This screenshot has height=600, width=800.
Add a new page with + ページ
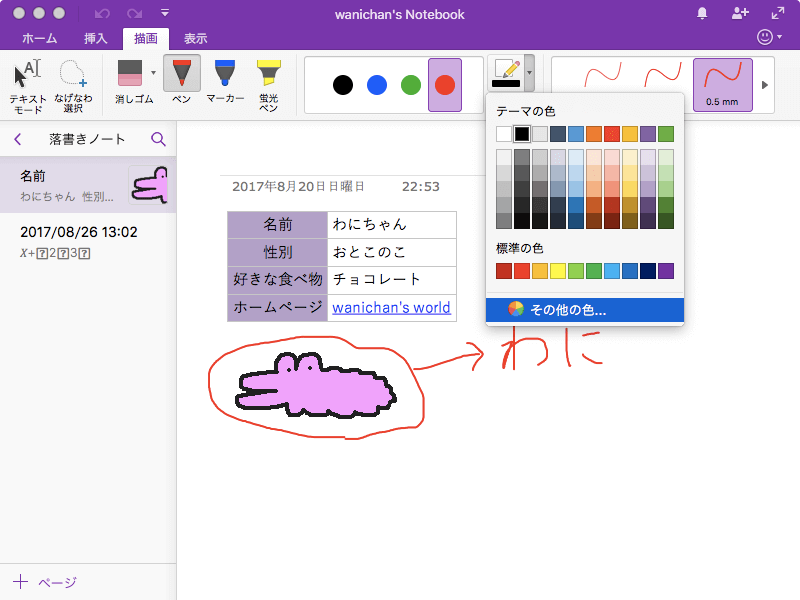tap(45, 582)
